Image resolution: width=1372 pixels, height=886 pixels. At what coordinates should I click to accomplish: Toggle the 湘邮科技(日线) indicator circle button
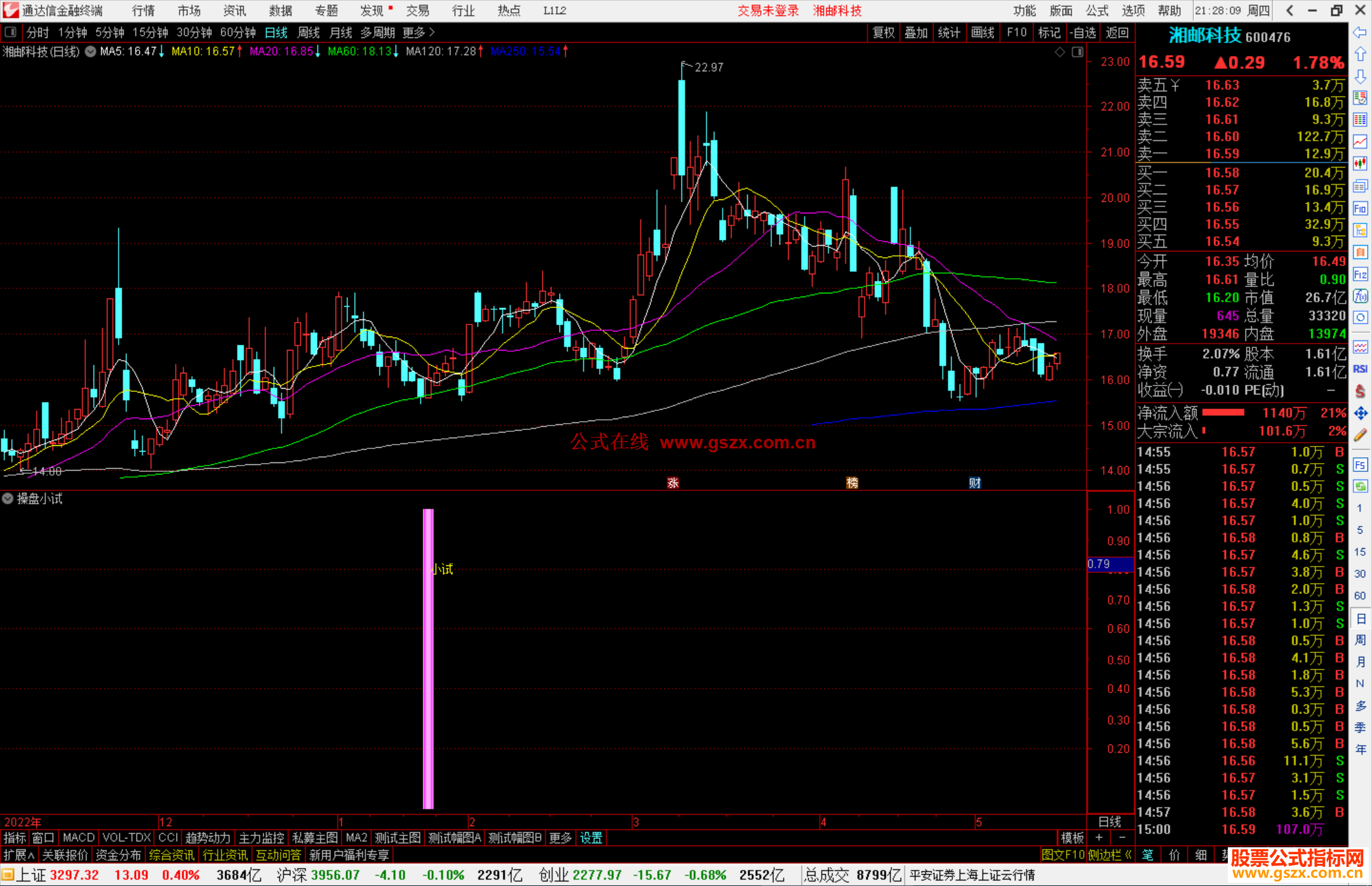tap(91, 51)
